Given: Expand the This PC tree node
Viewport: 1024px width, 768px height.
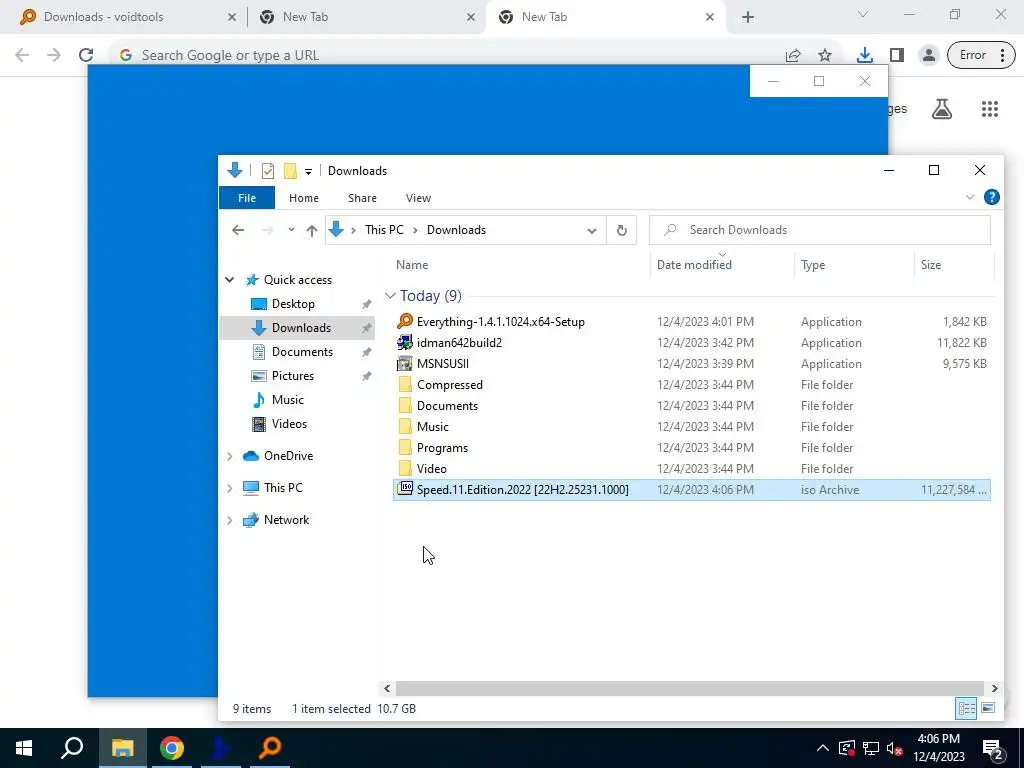Looking at the screenshot, I should 229,488.
